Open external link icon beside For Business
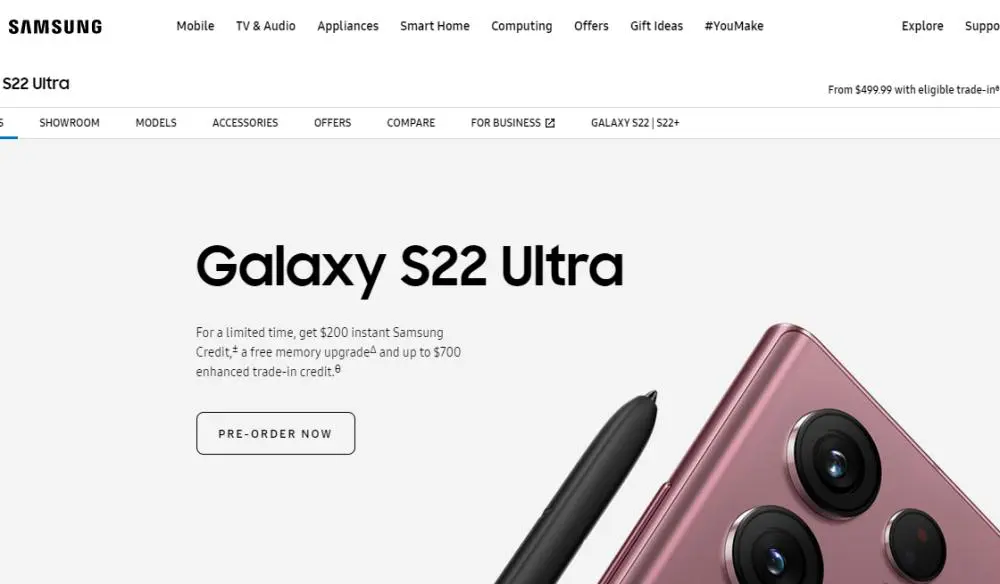This screenshot has height=584, width=1000. 550,123
